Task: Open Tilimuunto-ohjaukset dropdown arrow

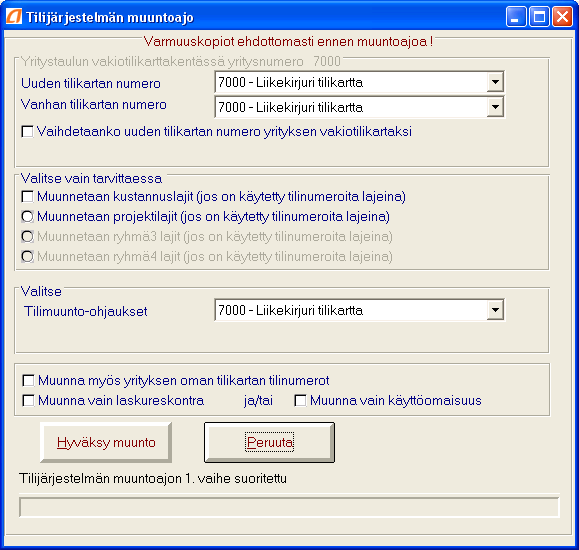Action: (495, 310)
